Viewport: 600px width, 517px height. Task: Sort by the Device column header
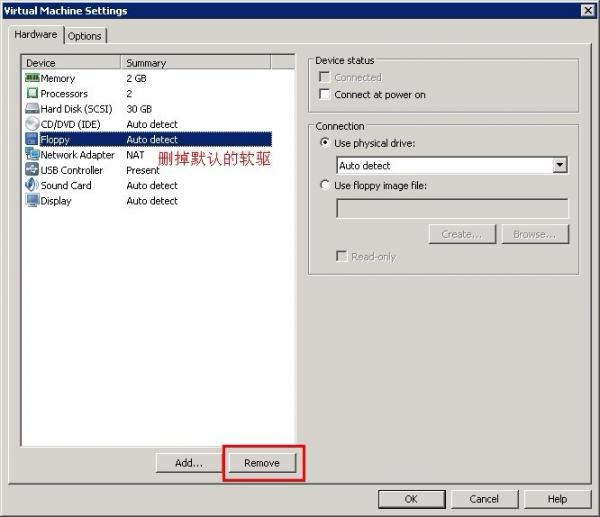point(72,63)
